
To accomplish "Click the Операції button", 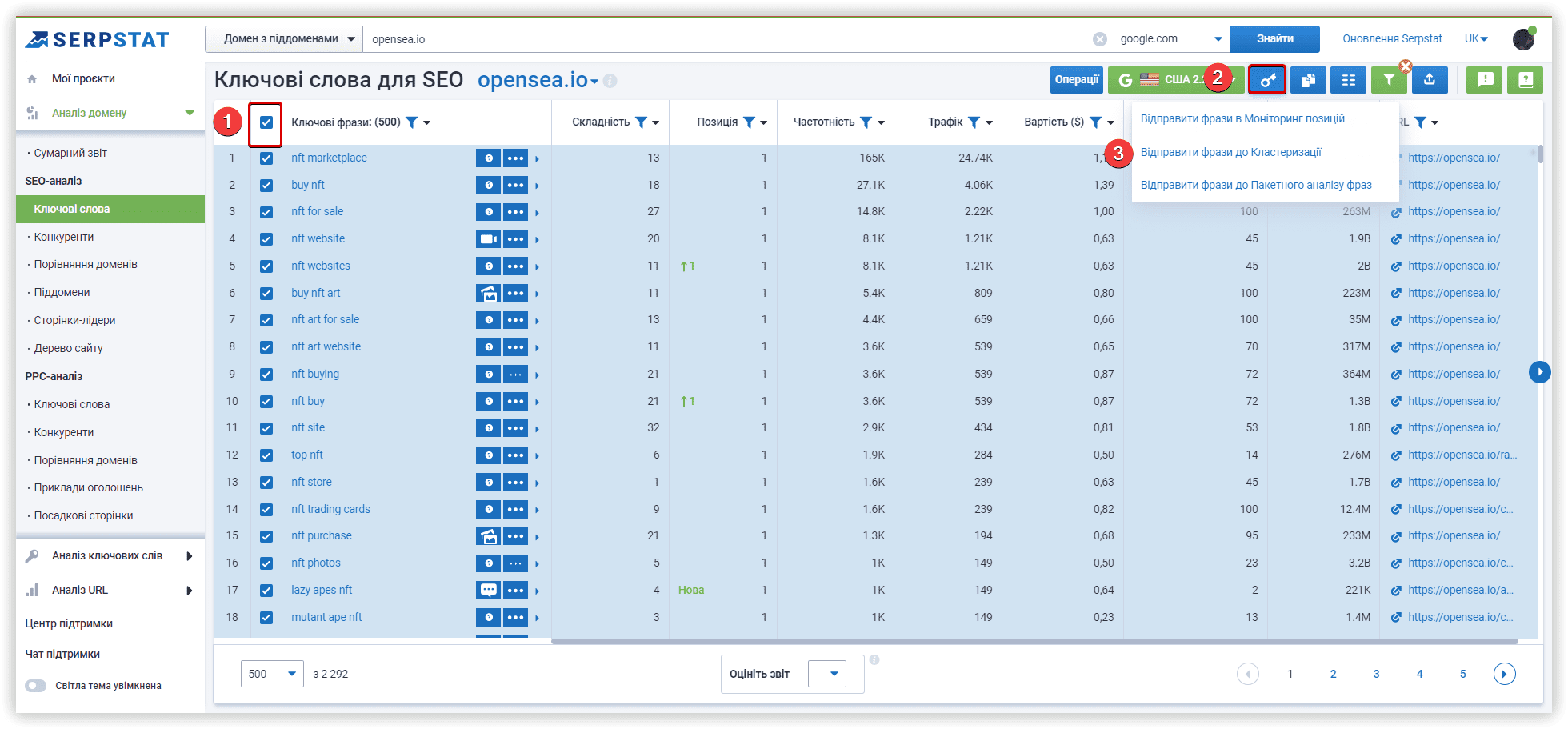I will [1077, 80].
